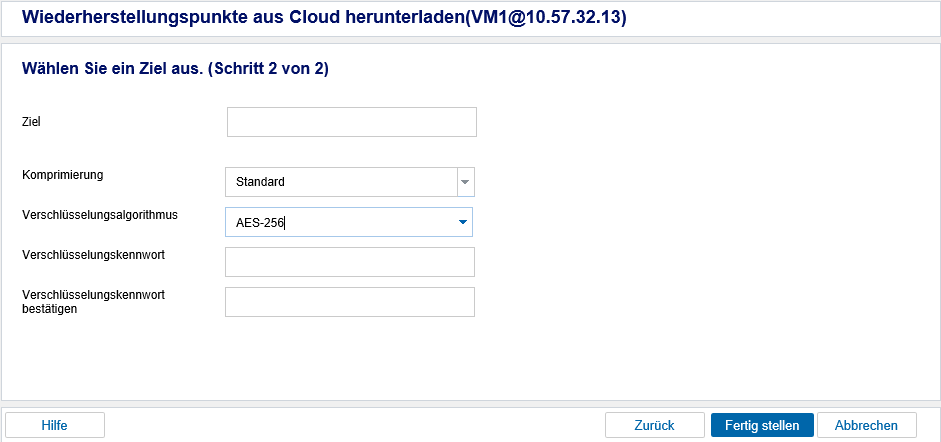Focus the Verschlüsselungskennwort bestätigen confirmation field
This screenshot has height=442, width=941.
pyautogui.click(x=350, y=302)
